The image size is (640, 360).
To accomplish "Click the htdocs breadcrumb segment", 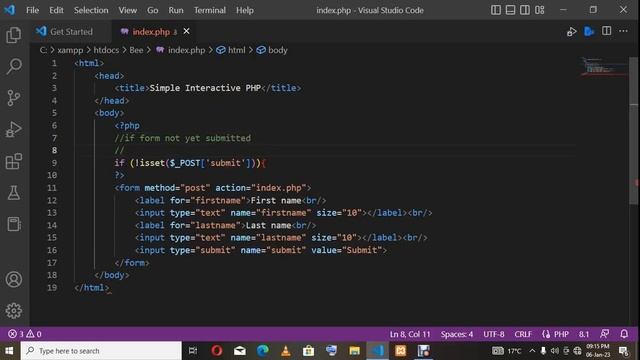I will pyautogui.click(x=106, y=50).
